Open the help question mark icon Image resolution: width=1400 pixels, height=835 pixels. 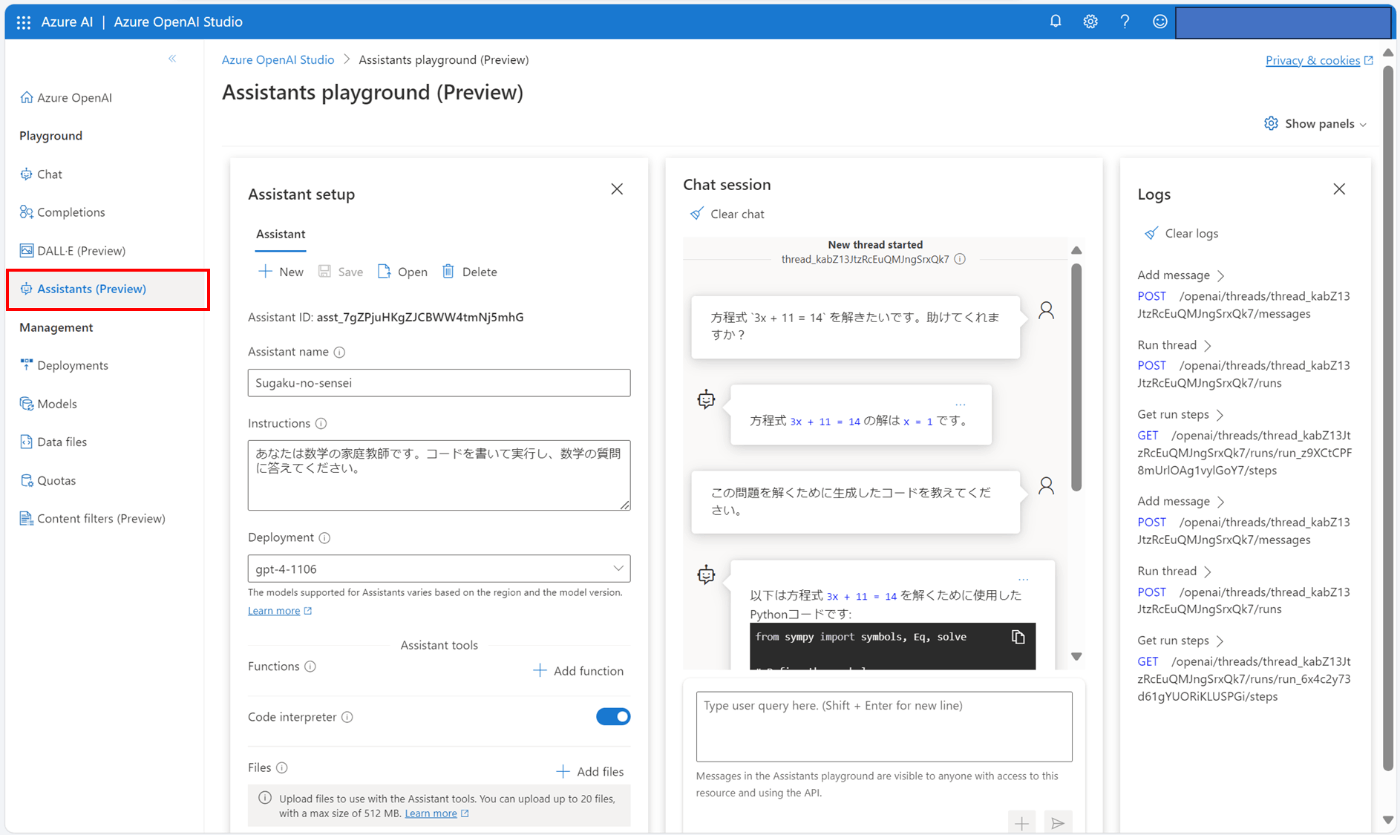click(1125, 21)
